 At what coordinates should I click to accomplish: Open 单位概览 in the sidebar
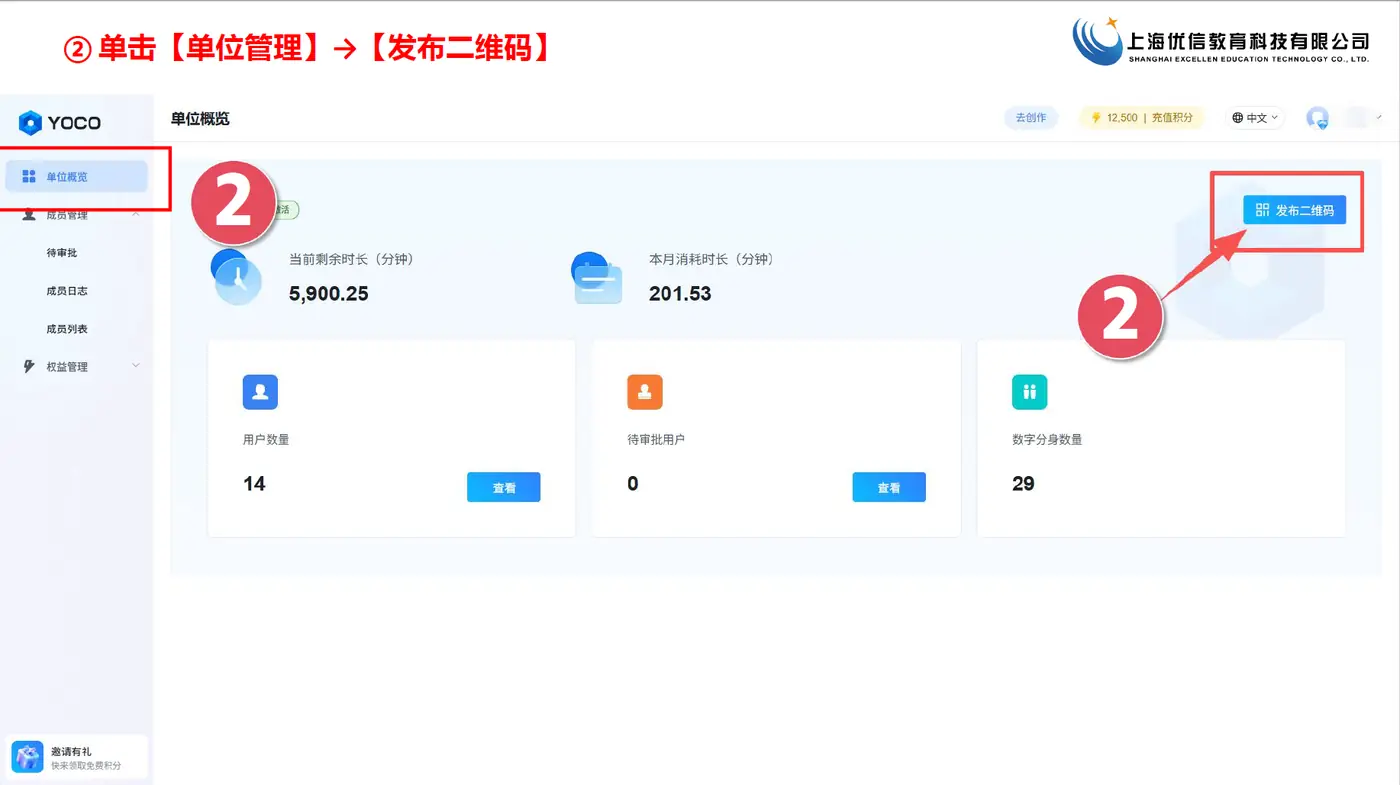pyautogui.click(x=77, y=177)
